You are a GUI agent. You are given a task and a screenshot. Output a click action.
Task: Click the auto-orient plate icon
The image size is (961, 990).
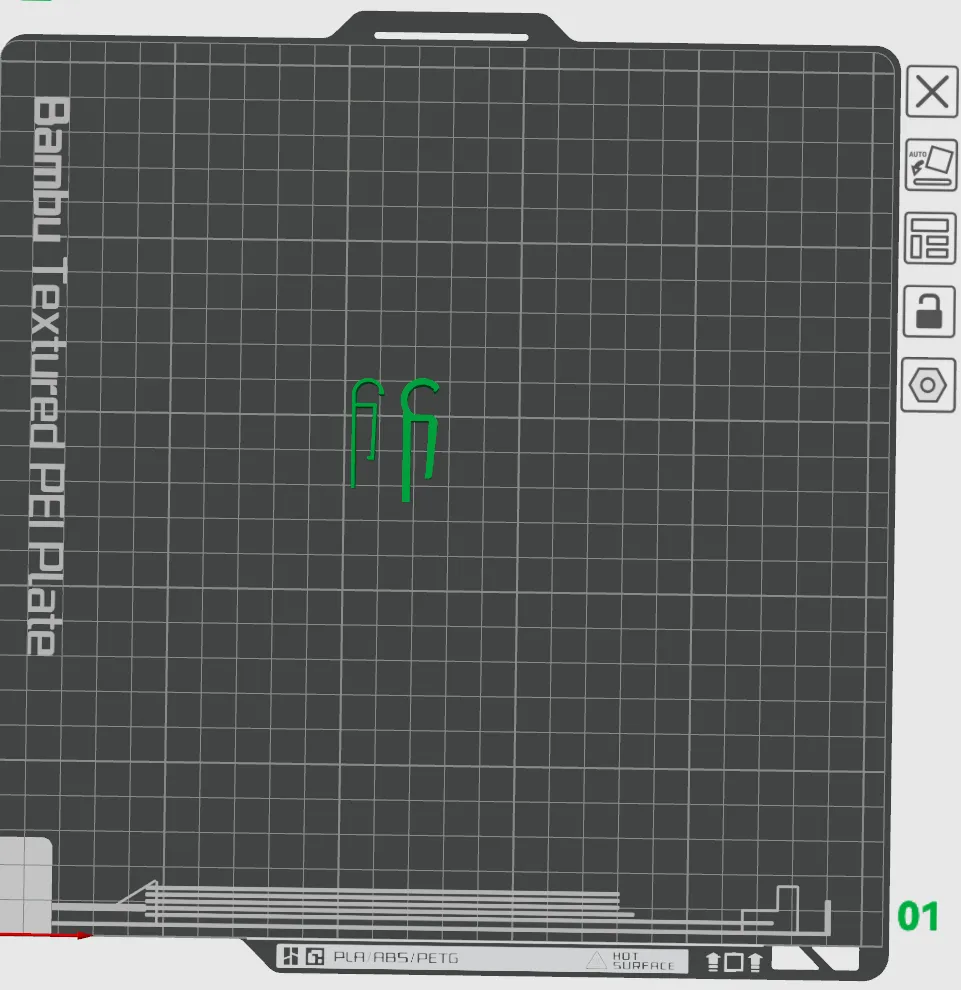pyautogui.click(x=931, y=165)
